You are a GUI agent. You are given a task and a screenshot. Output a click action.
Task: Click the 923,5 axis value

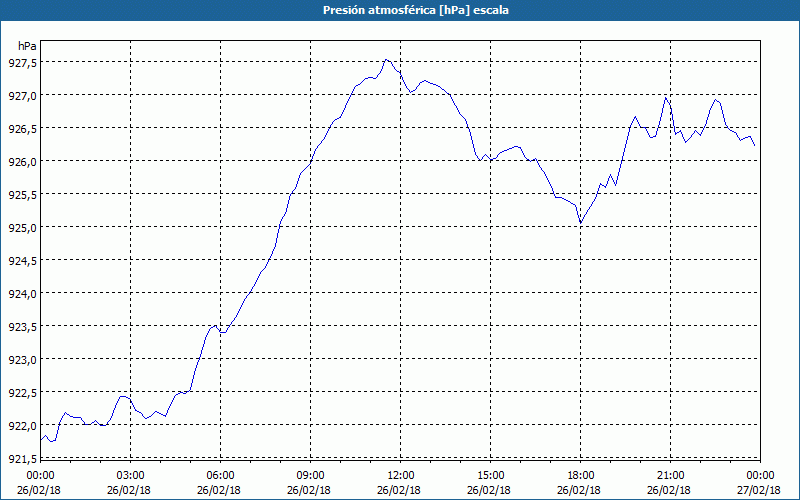tap(22, 326)
